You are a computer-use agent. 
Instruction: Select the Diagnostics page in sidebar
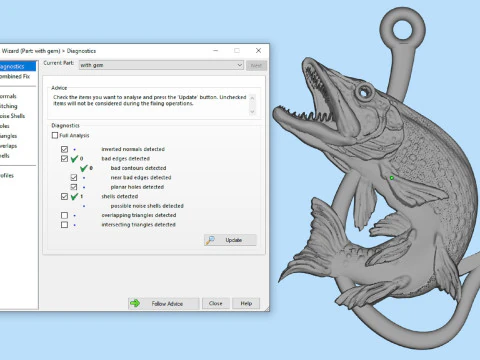[x=18, y=66]
